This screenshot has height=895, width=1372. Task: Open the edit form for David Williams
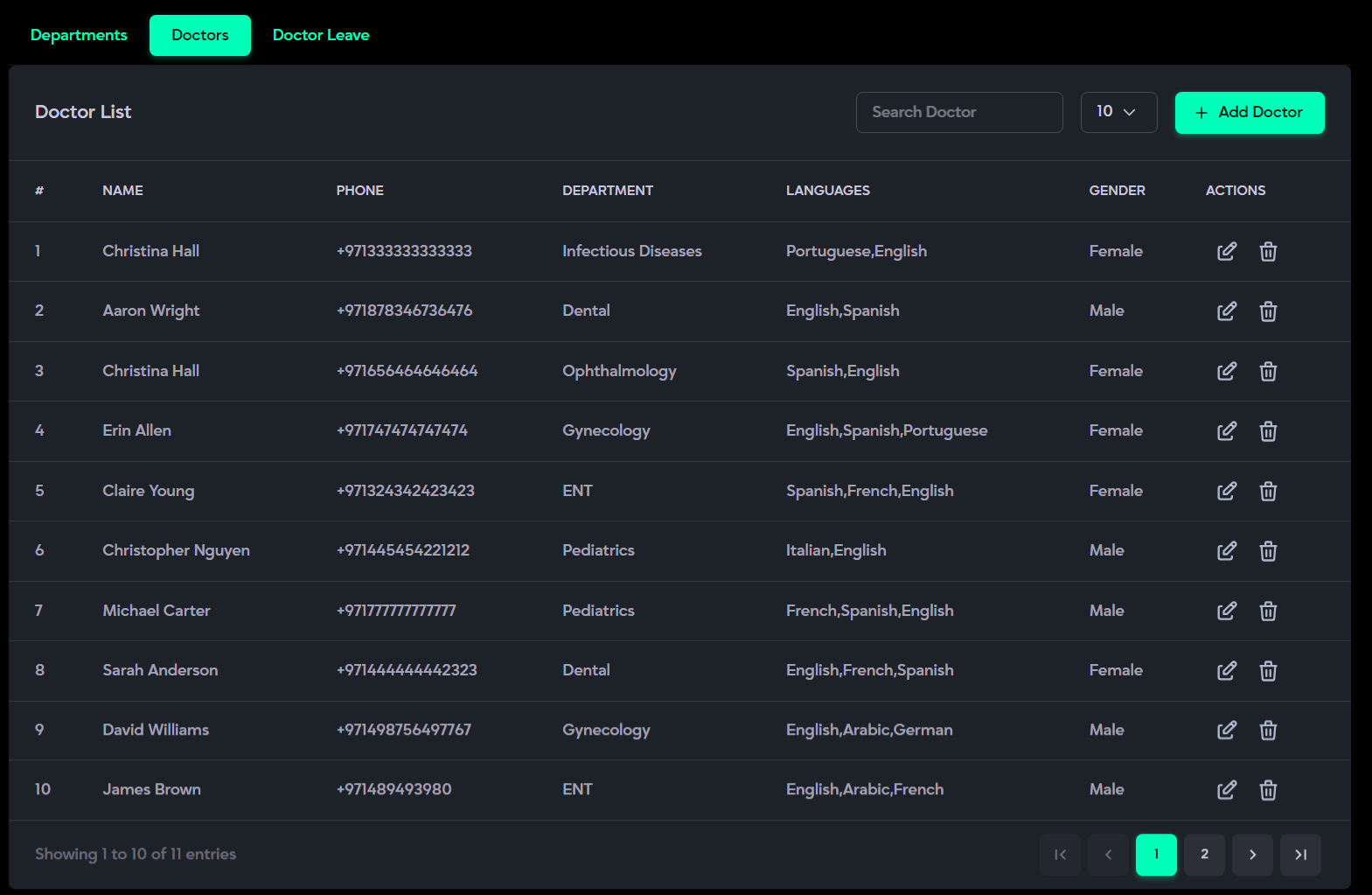(1226, 731)
